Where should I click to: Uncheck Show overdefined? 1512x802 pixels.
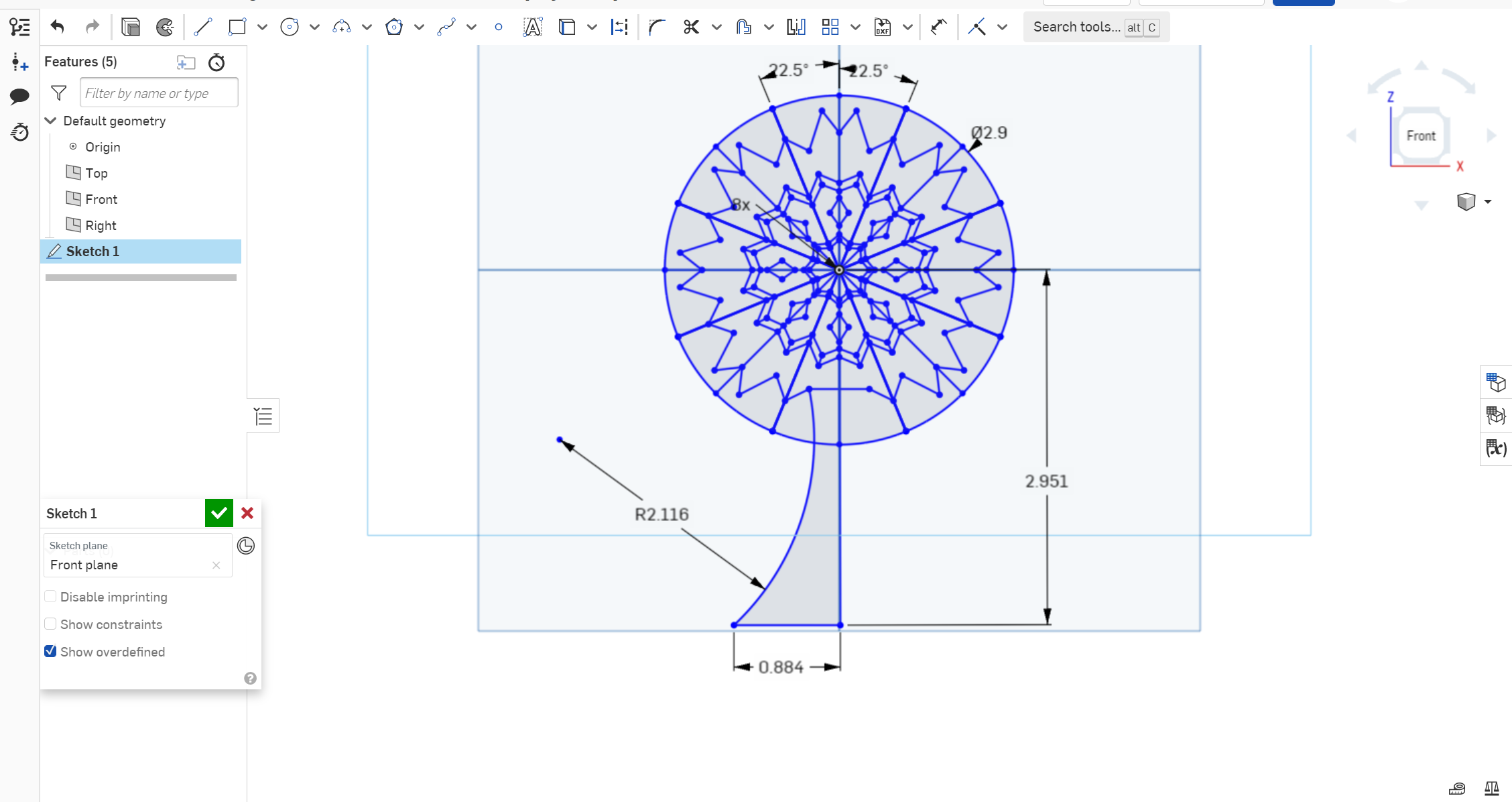(x=50, y=651)
